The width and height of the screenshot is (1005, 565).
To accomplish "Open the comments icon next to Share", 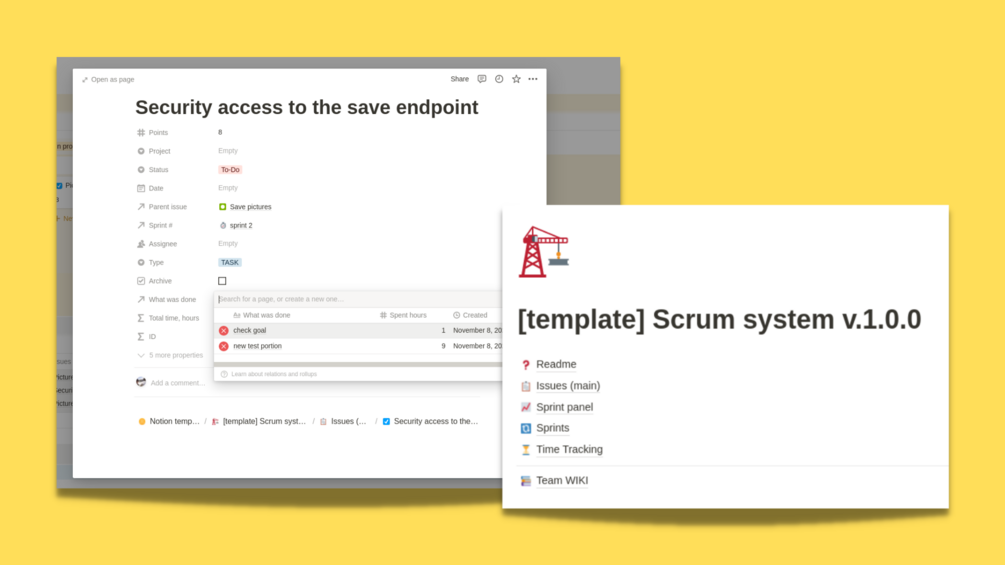I will 481,79.
